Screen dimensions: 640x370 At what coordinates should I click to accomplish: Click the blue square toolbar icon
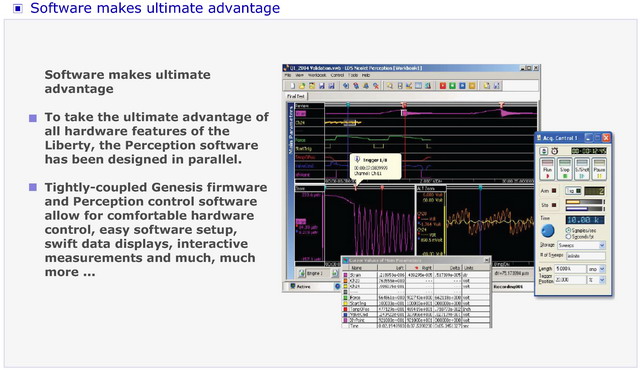[462, 86]
